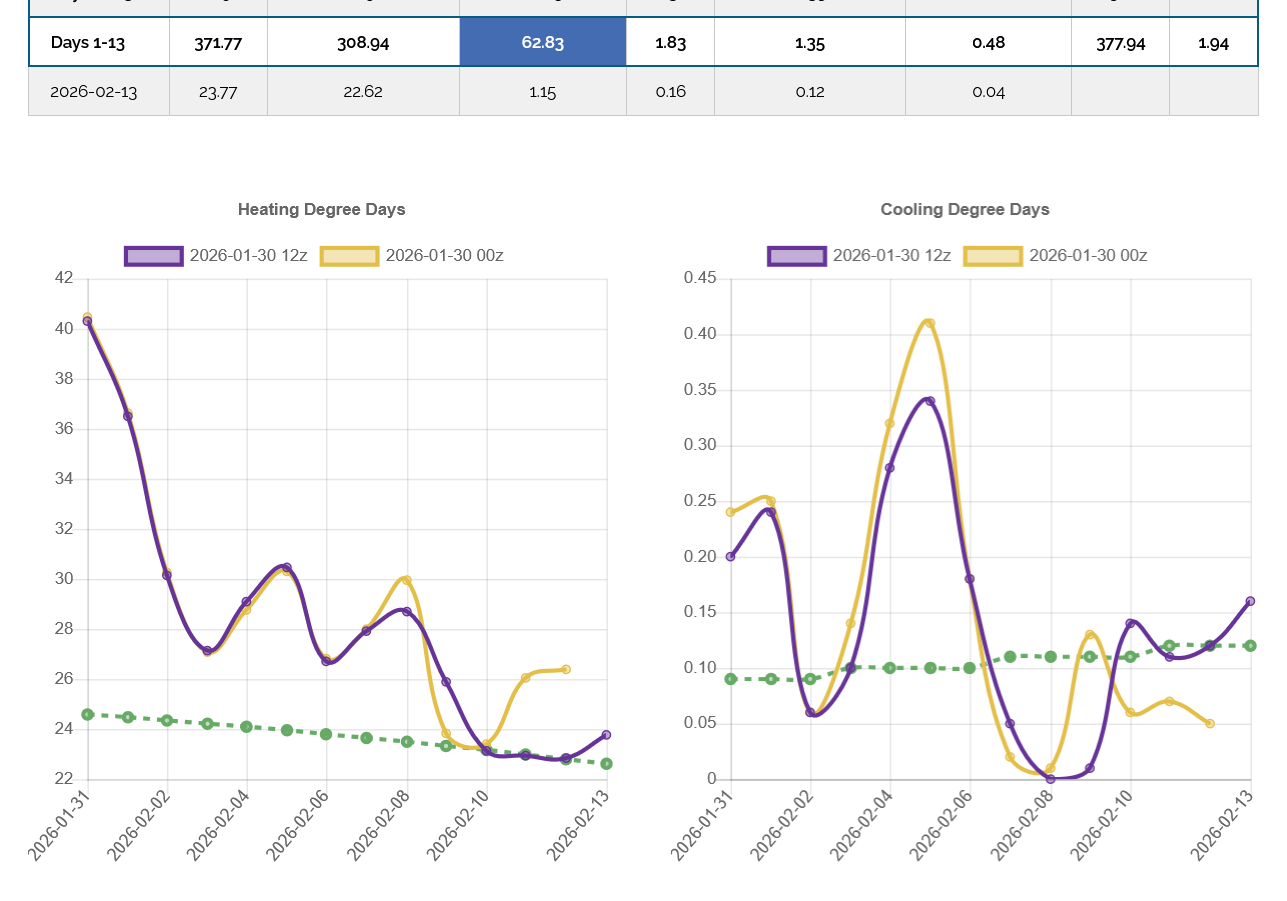Click the yellow cooling peak point near 0.41
1287x901 pixels.
tap(930, 323)
